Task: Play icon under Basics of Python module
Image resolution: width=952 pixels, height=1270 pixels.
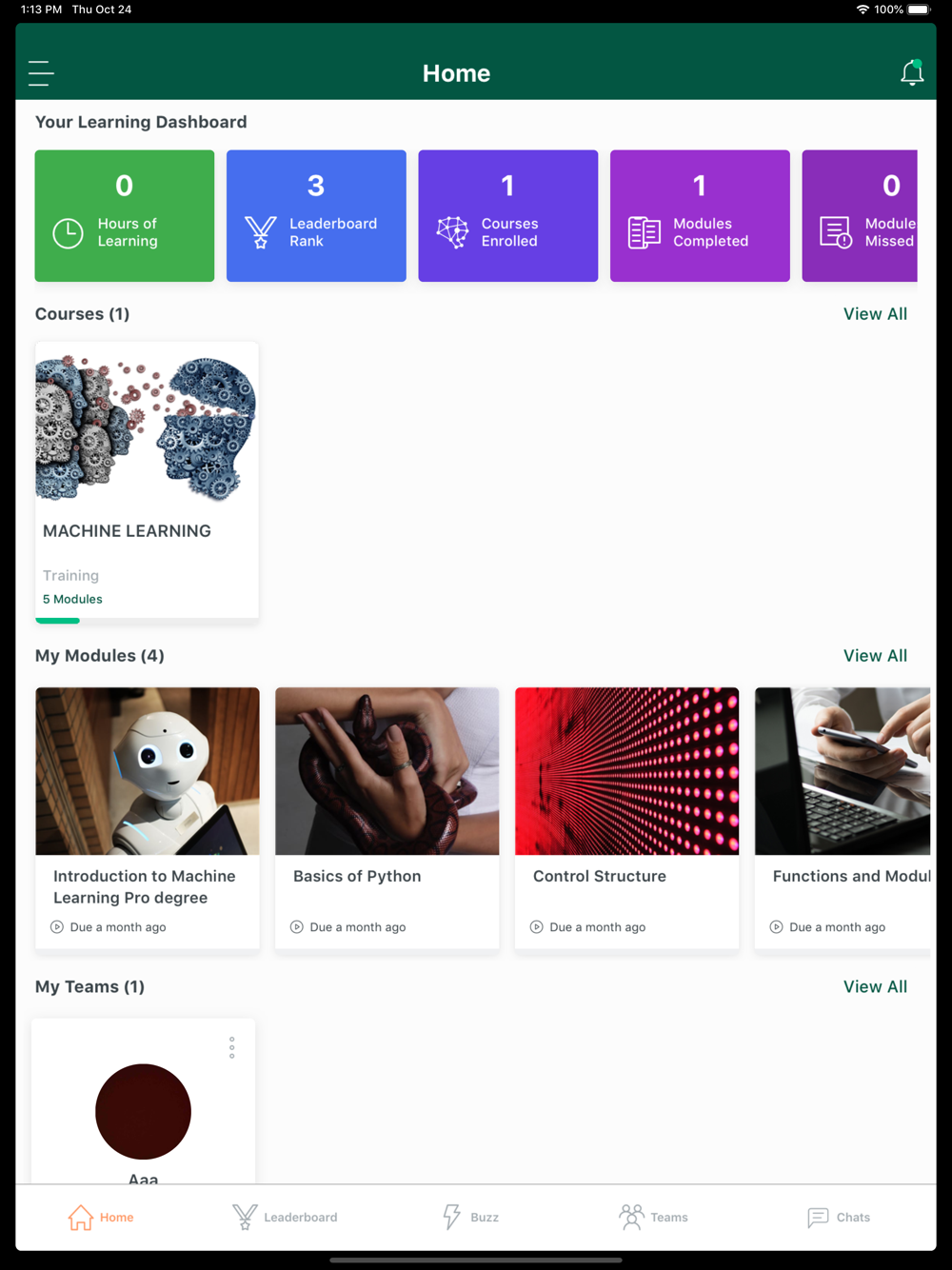Action: [x=297, y=927]
